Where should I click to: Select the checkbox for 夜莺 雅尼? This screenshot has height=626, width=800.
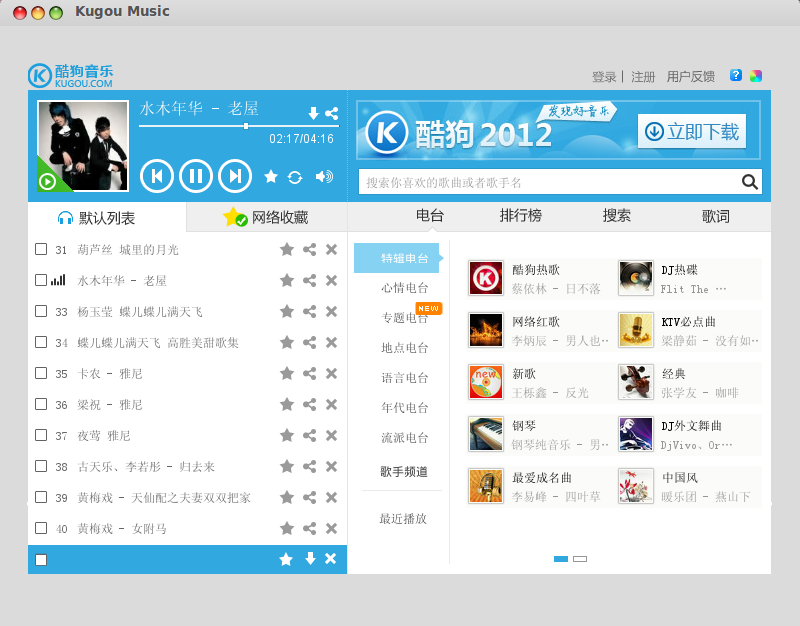(x=41, y=435)
